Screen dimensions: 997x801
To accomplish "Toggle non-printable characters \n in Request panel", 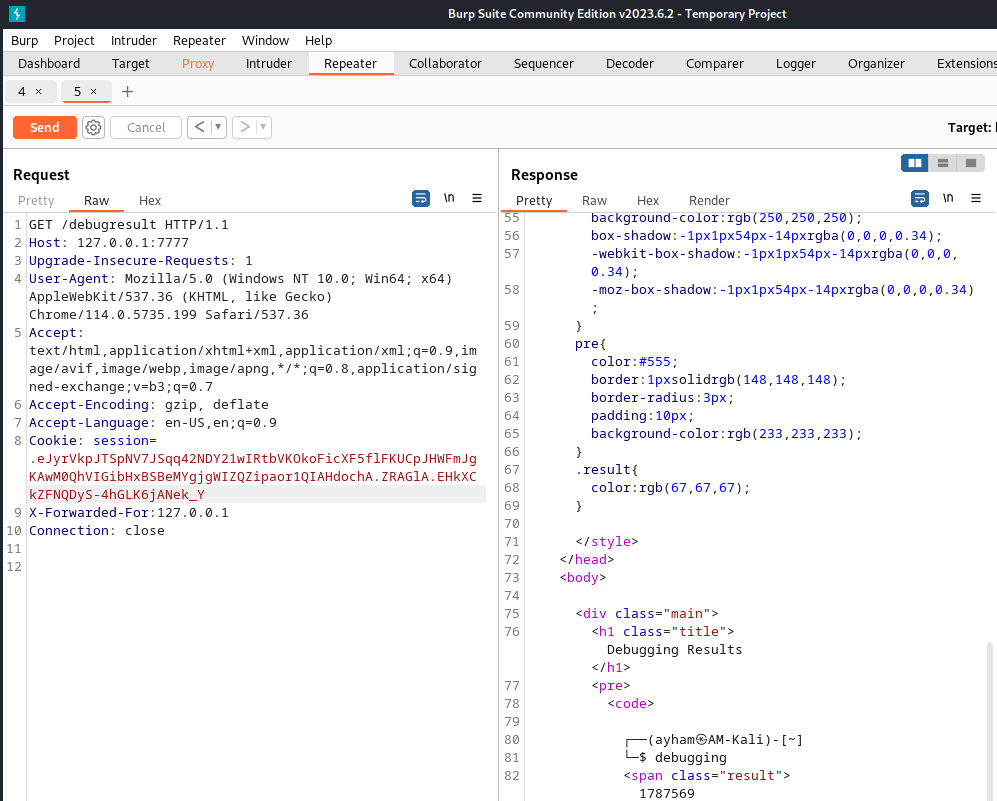I will point(449,198).
